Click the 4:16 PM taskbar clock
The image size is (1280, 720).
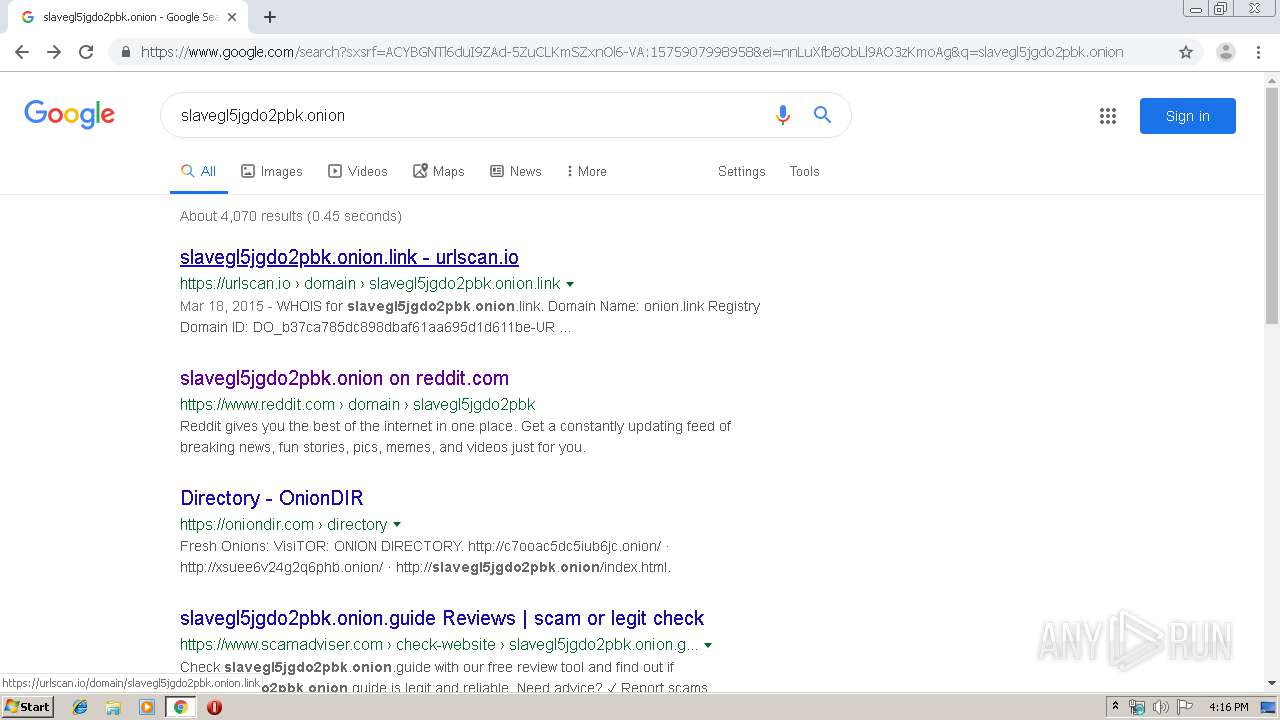(x=1228, y=707)
